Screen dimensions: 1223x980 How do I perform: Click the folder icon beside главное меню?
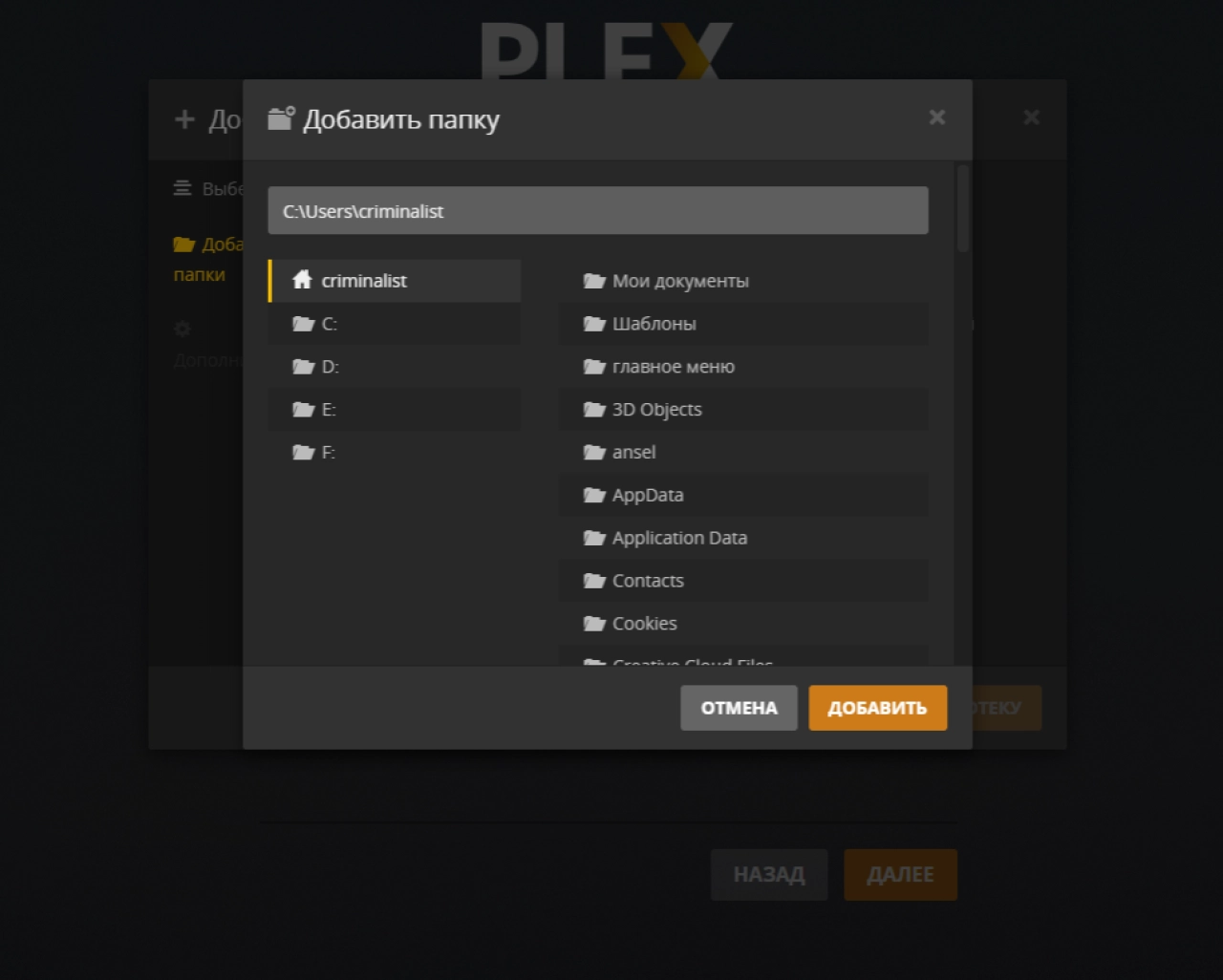[x=594, y=367]
